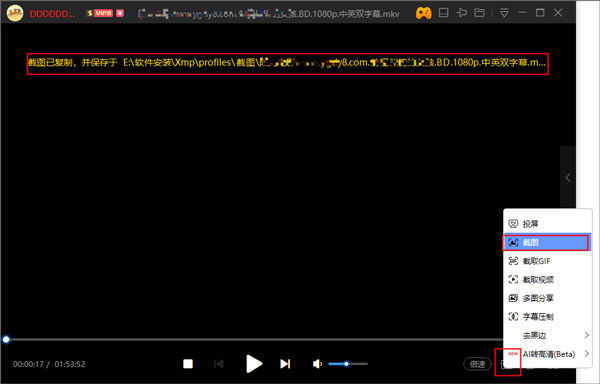This screenshot has height=384, width=600.
Task: Click the game controller icon in title bar
Action: (424, 13)
